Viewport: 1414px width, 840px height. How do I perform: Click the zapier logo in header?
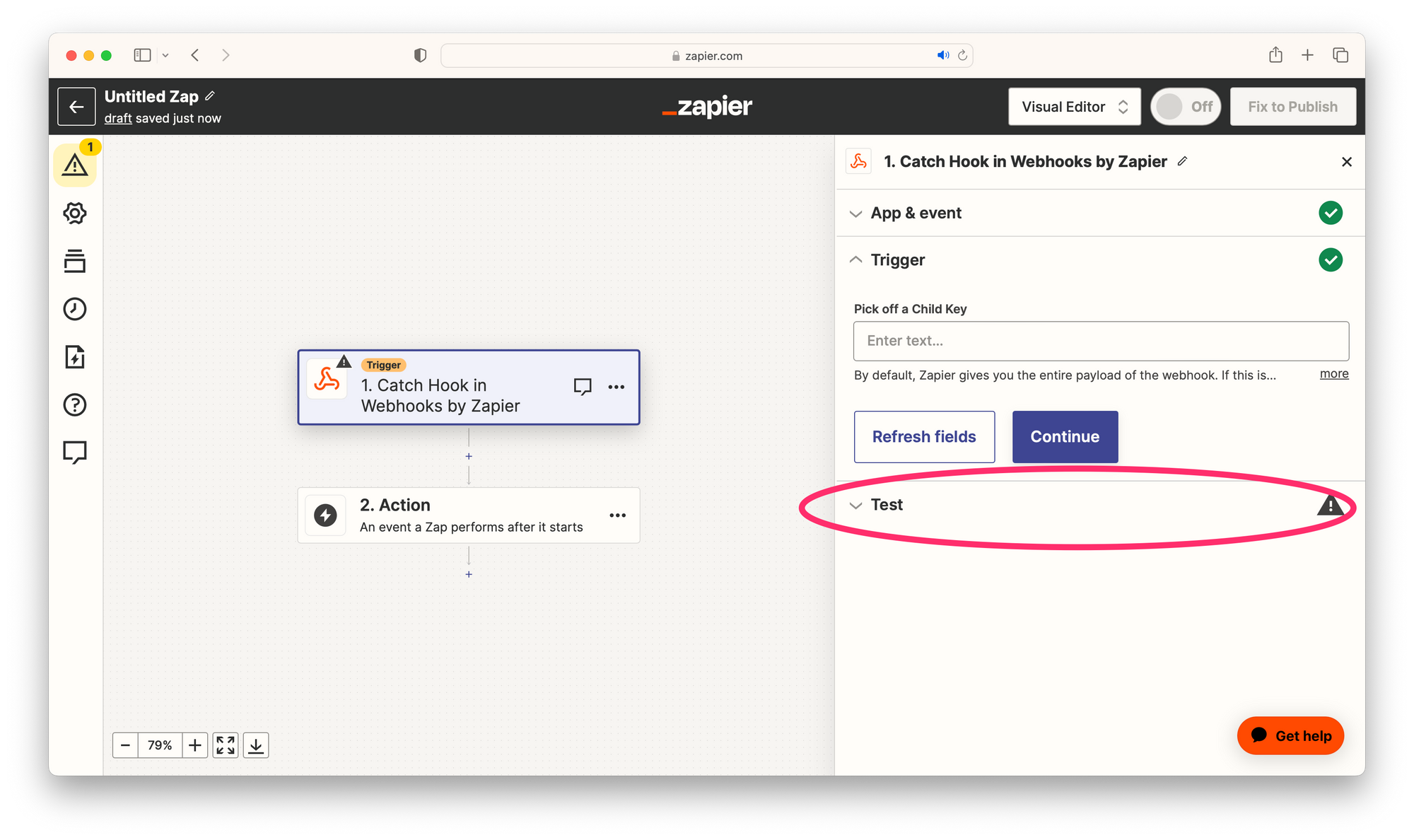tap(707, 107)
